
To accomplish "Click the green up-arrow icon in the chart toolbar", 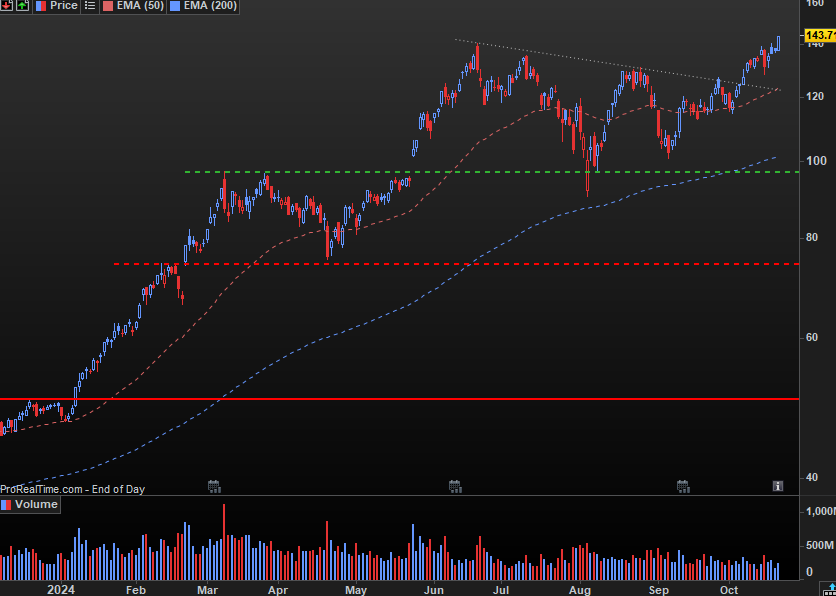I will 22,5.
